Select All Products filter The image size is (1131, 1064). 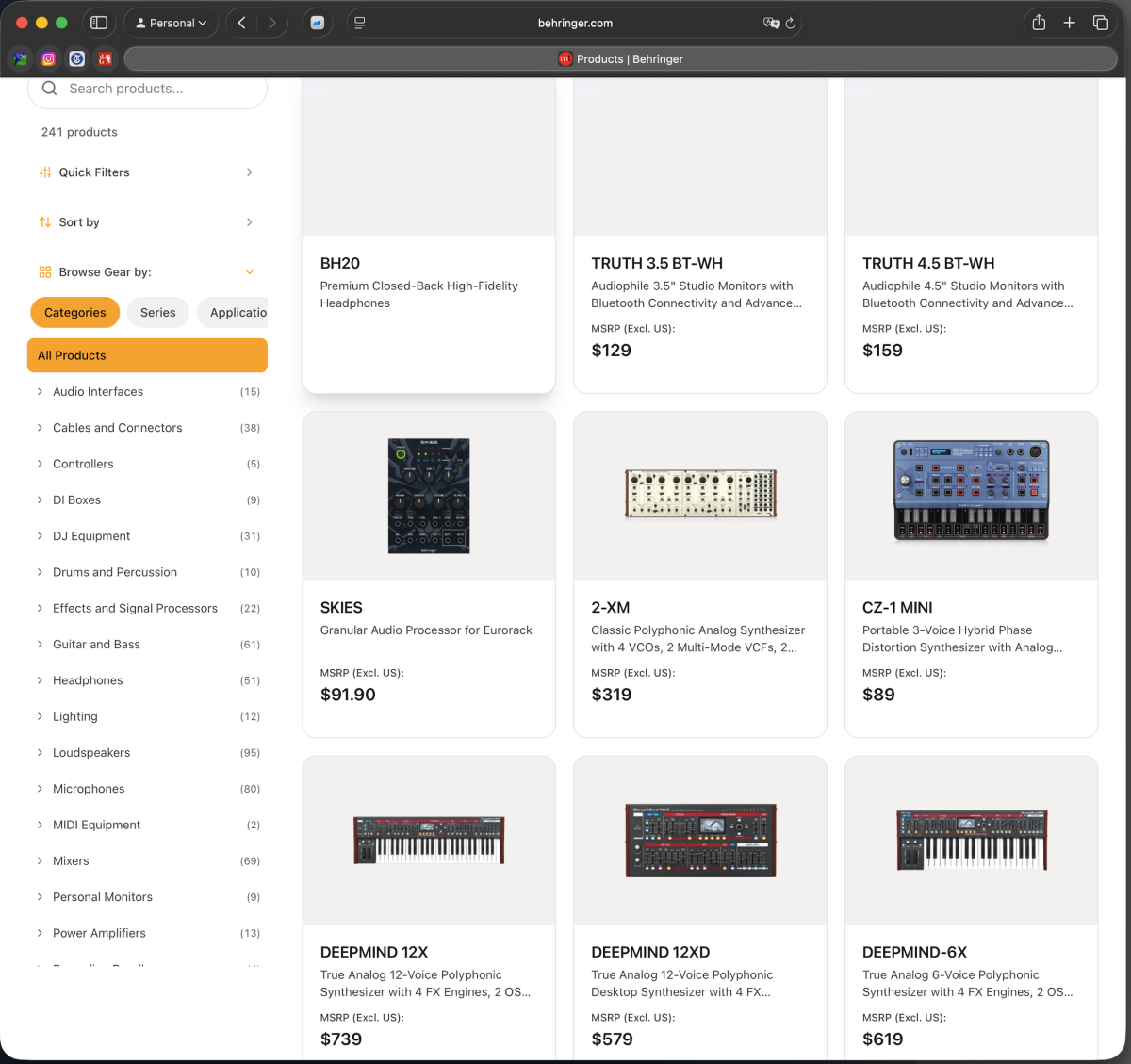coord(147,355)
